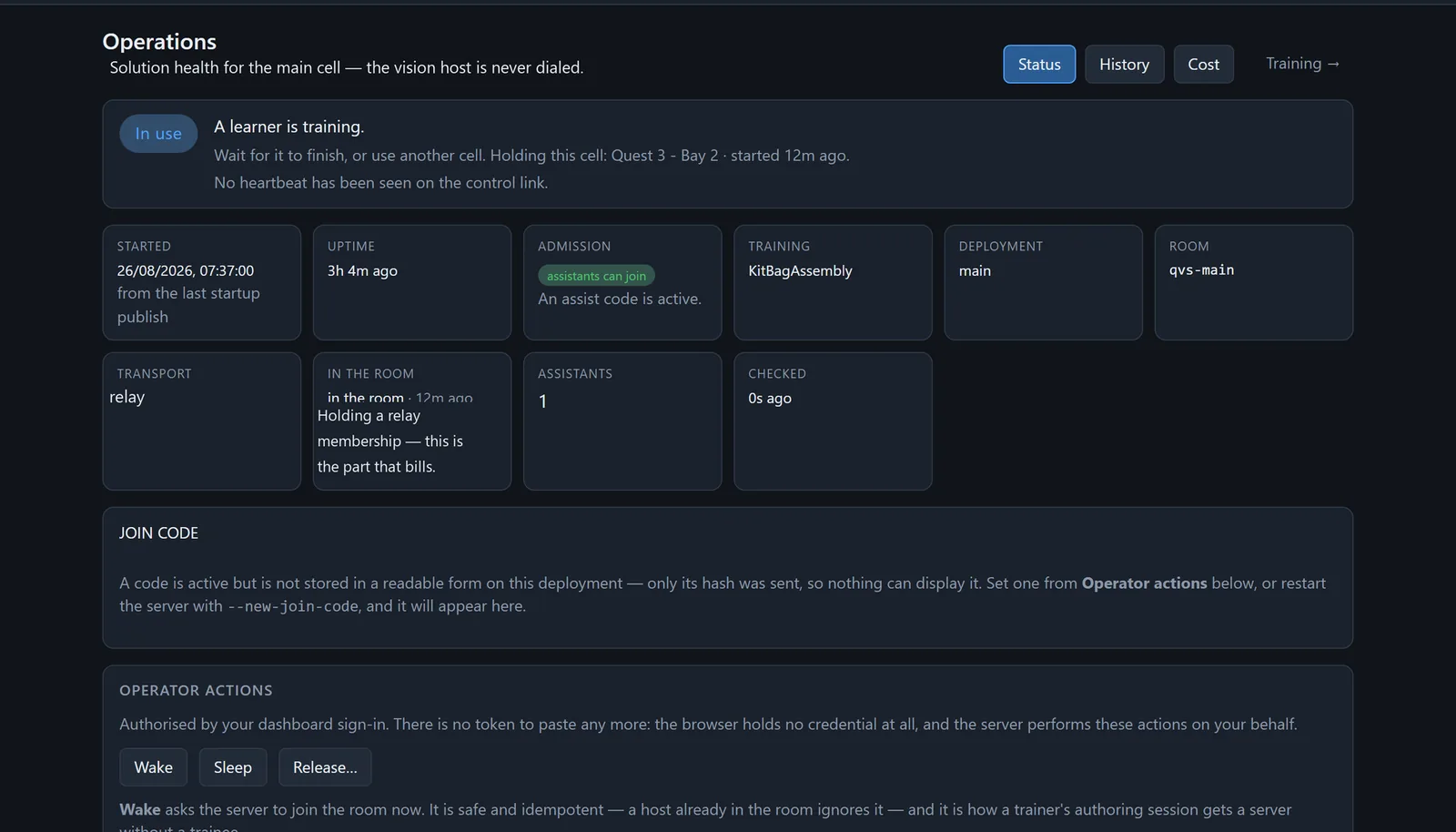
Task: Click the checked value 0s ago
Action: pyautogui.click(x=770, y=398)
